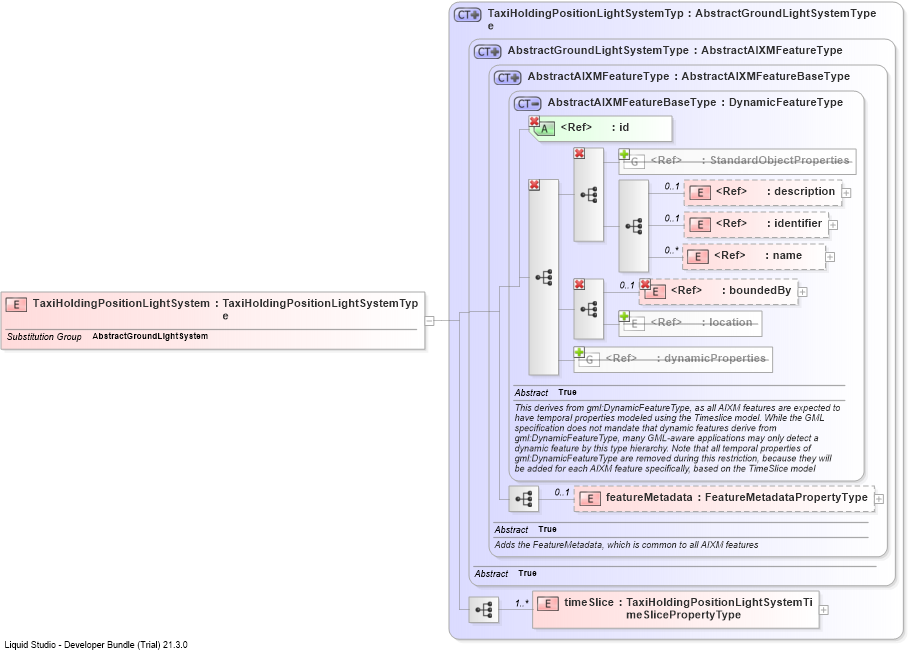
Task: Select the sequence compositor before featureMetadata
Action: [x=524, y=499]
